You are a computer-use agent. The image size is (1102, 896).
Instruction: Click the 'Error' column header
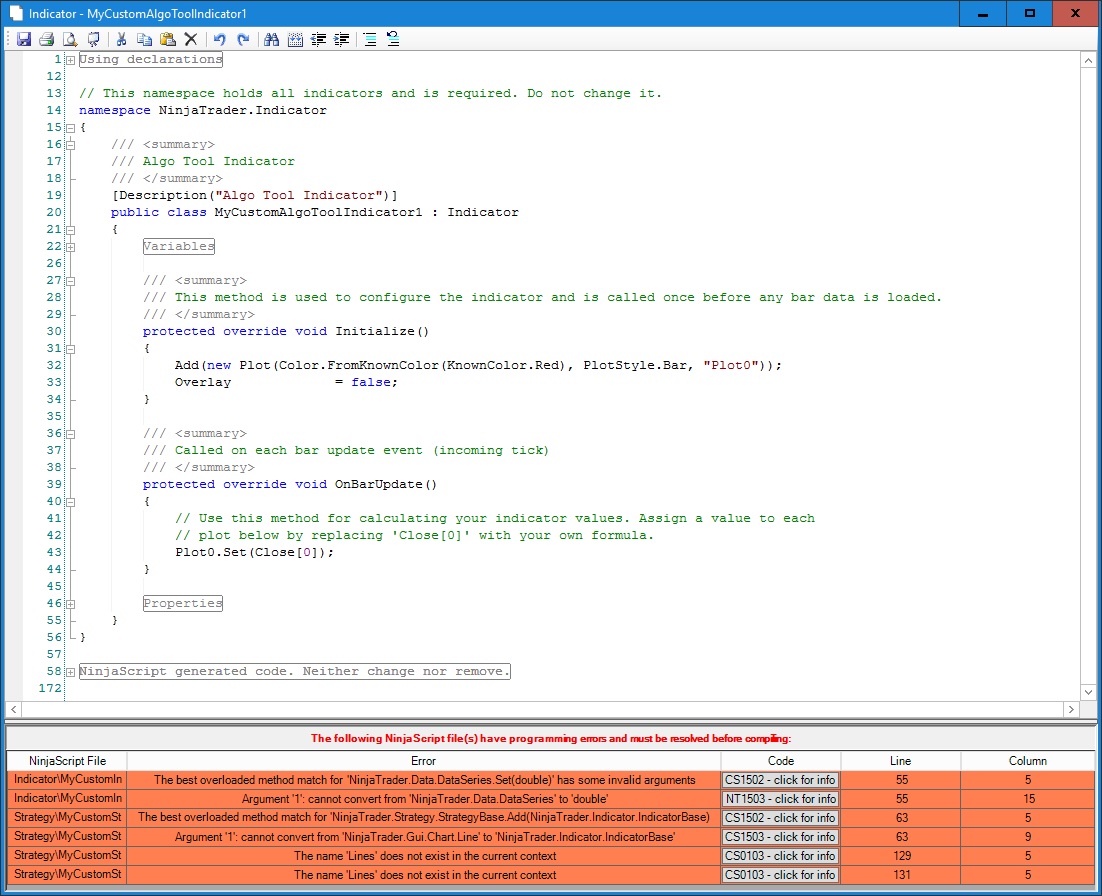(423, 761)
